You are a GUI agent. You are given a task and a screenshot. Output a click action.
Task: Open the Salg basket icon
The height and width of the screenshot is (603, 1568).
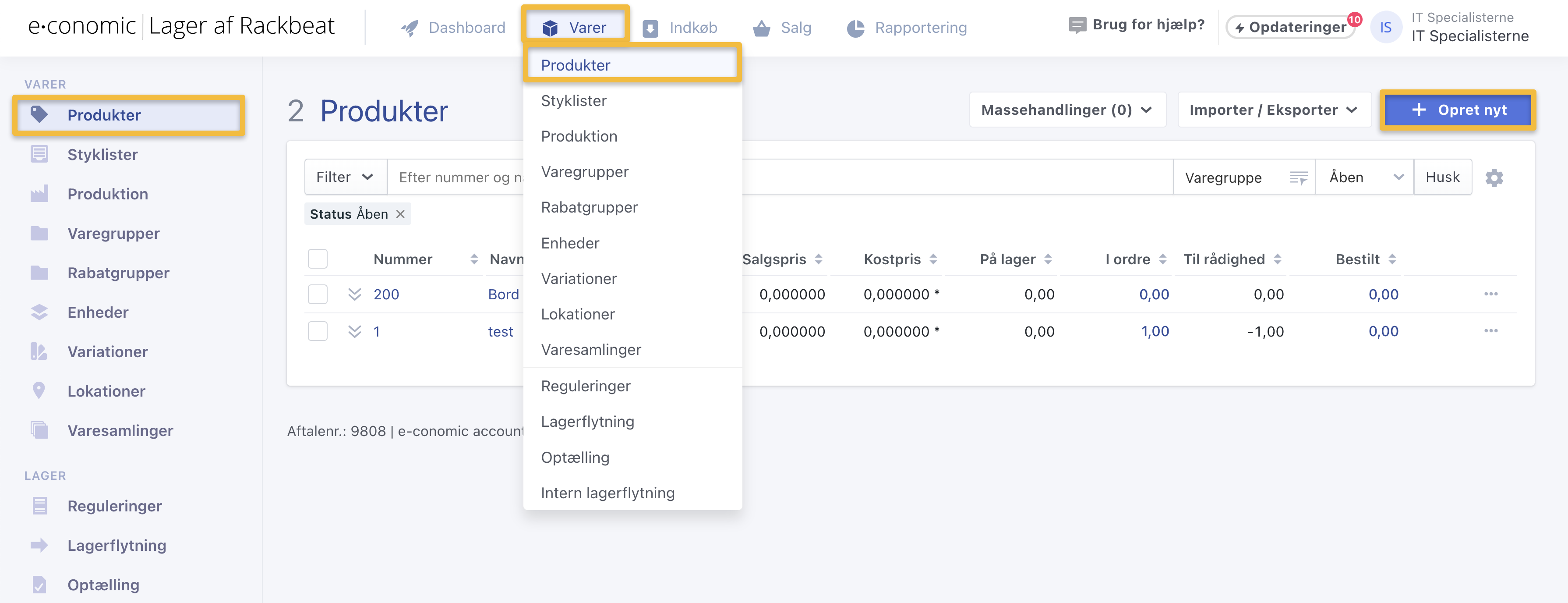(x=760, y=28)
